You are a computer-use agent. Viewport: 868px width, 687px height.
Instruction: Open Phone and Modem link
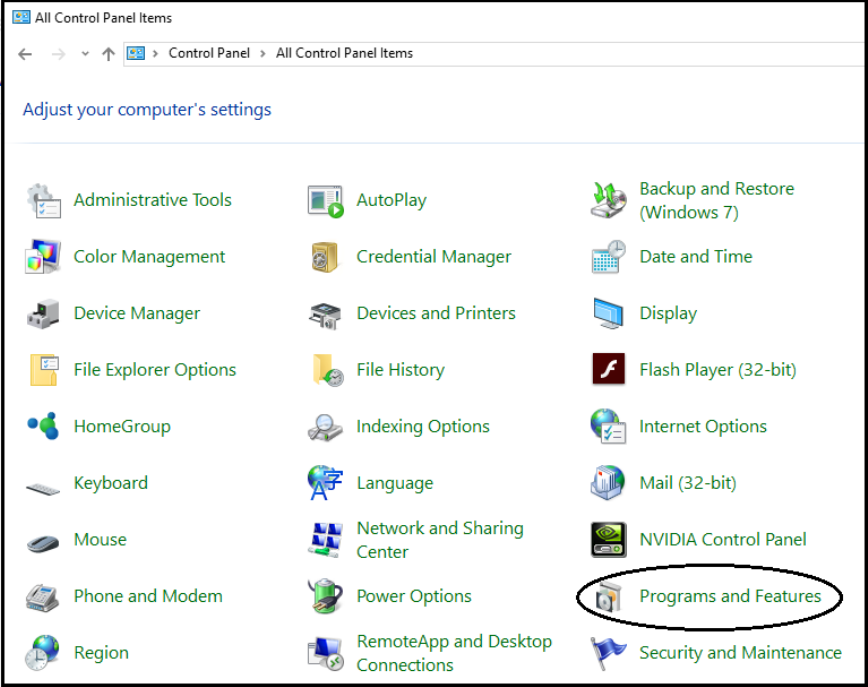[x=148, y=596]
